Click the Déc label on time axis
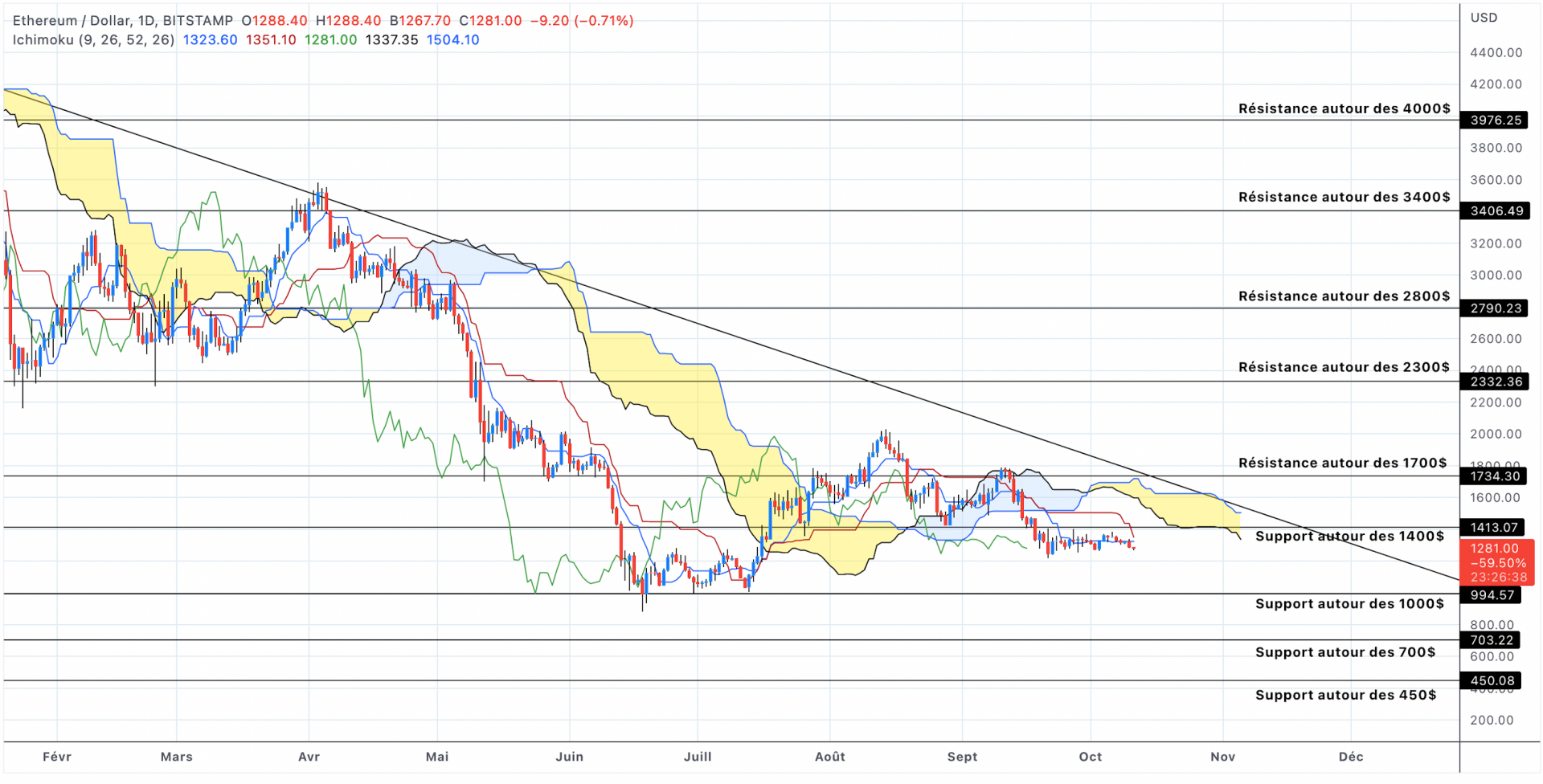The width and height of the screenshot is (1543, 784). click(x=1351, y=757)
